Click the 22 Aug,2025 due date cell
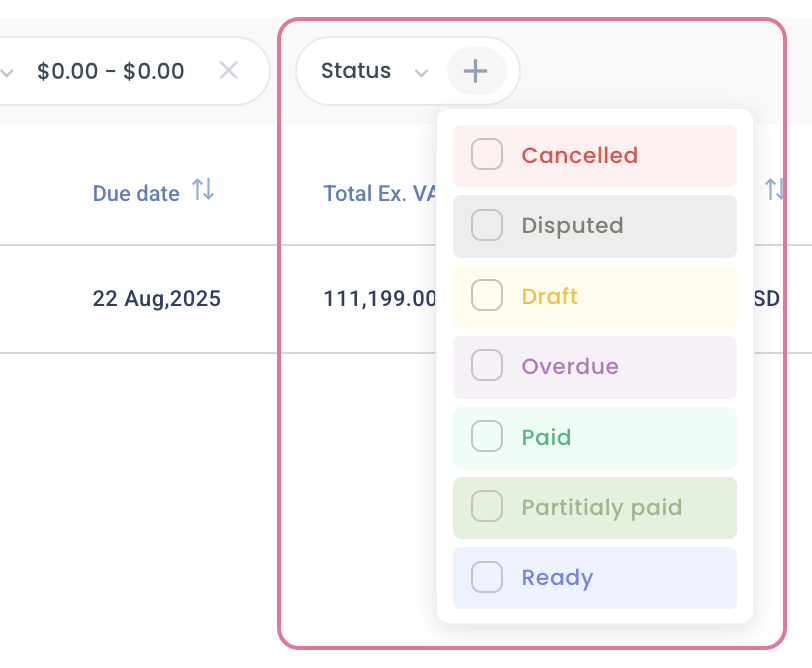Screen dimensions: 812x668 pyautogui.click(x=157, y=298)
